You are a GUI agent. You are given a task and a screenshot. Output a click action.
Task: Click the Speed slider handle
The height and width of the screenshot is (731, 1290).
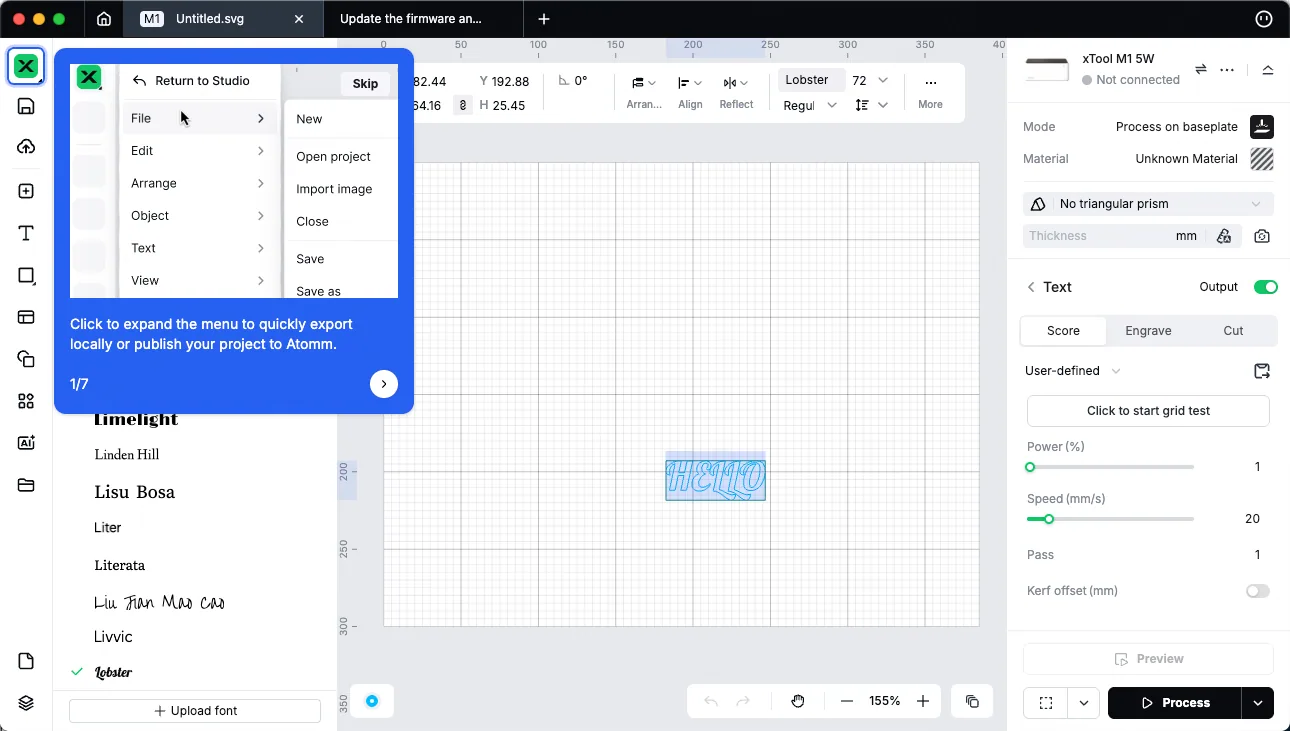click(1048, 519)
